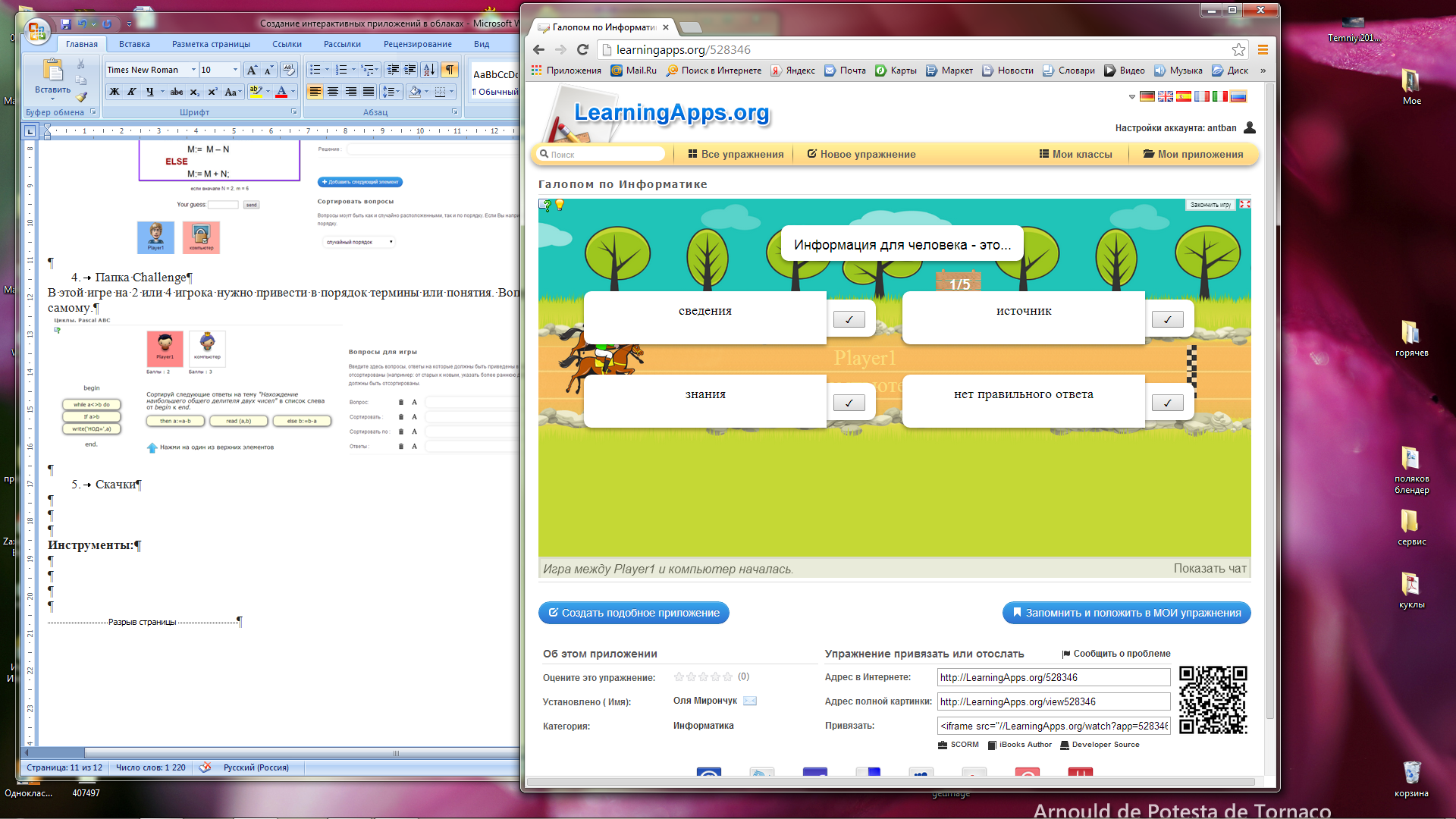Select the Format Painter brush in Word
This screenshot has width=1456, height=819.
coord(81,96)
